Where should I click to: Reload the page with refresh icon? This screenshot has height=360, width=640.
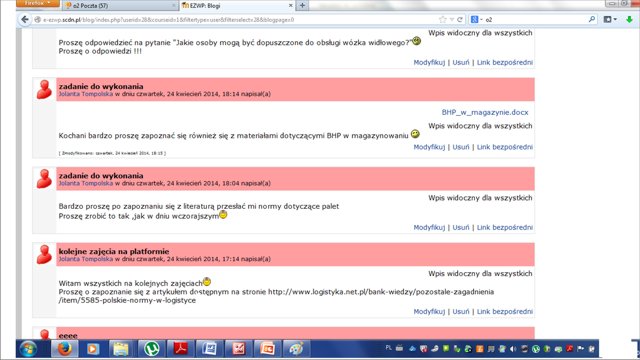(x=460, y=19)
